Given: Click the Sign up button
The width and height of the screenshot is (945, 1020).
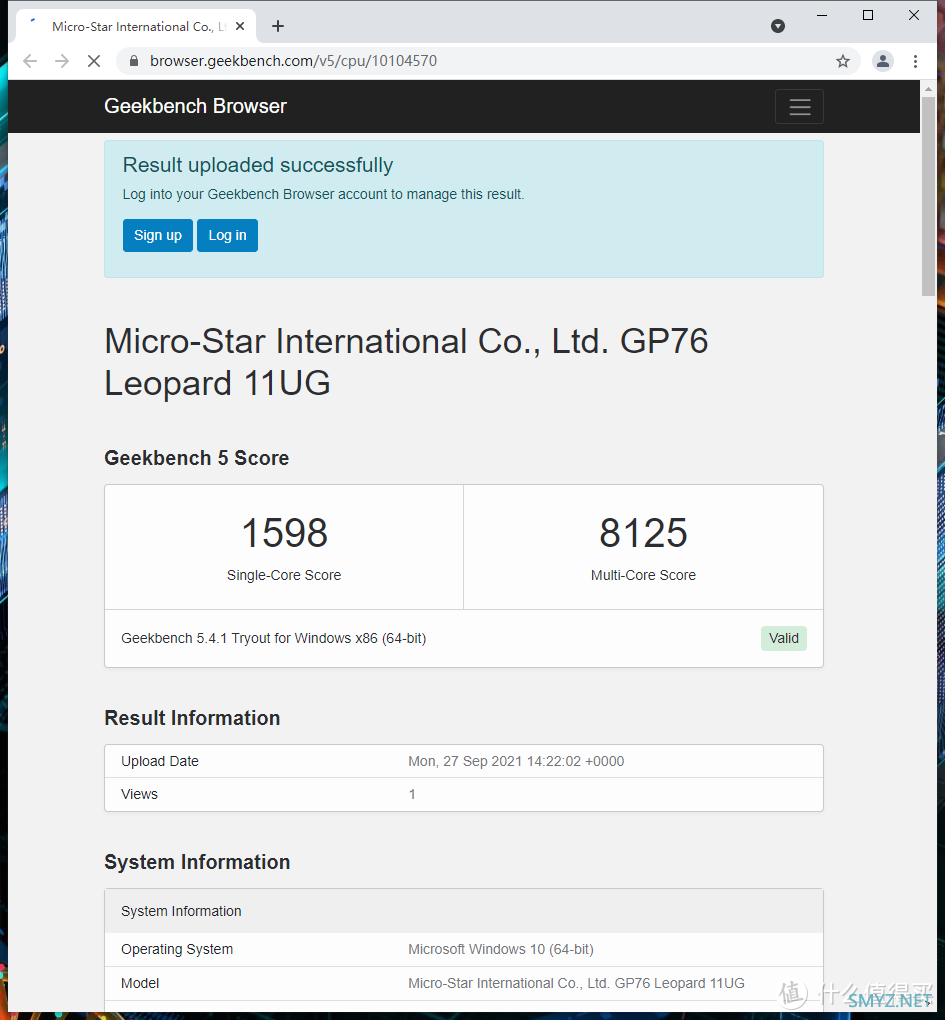Looking at the screenshot, I should tap(157, 235).
